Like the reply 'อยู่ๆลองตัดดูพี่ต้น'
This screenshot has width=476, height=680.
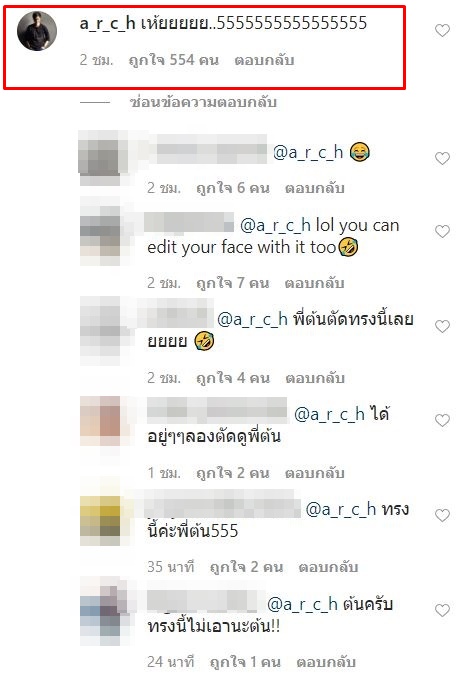[x=442, y=420]
